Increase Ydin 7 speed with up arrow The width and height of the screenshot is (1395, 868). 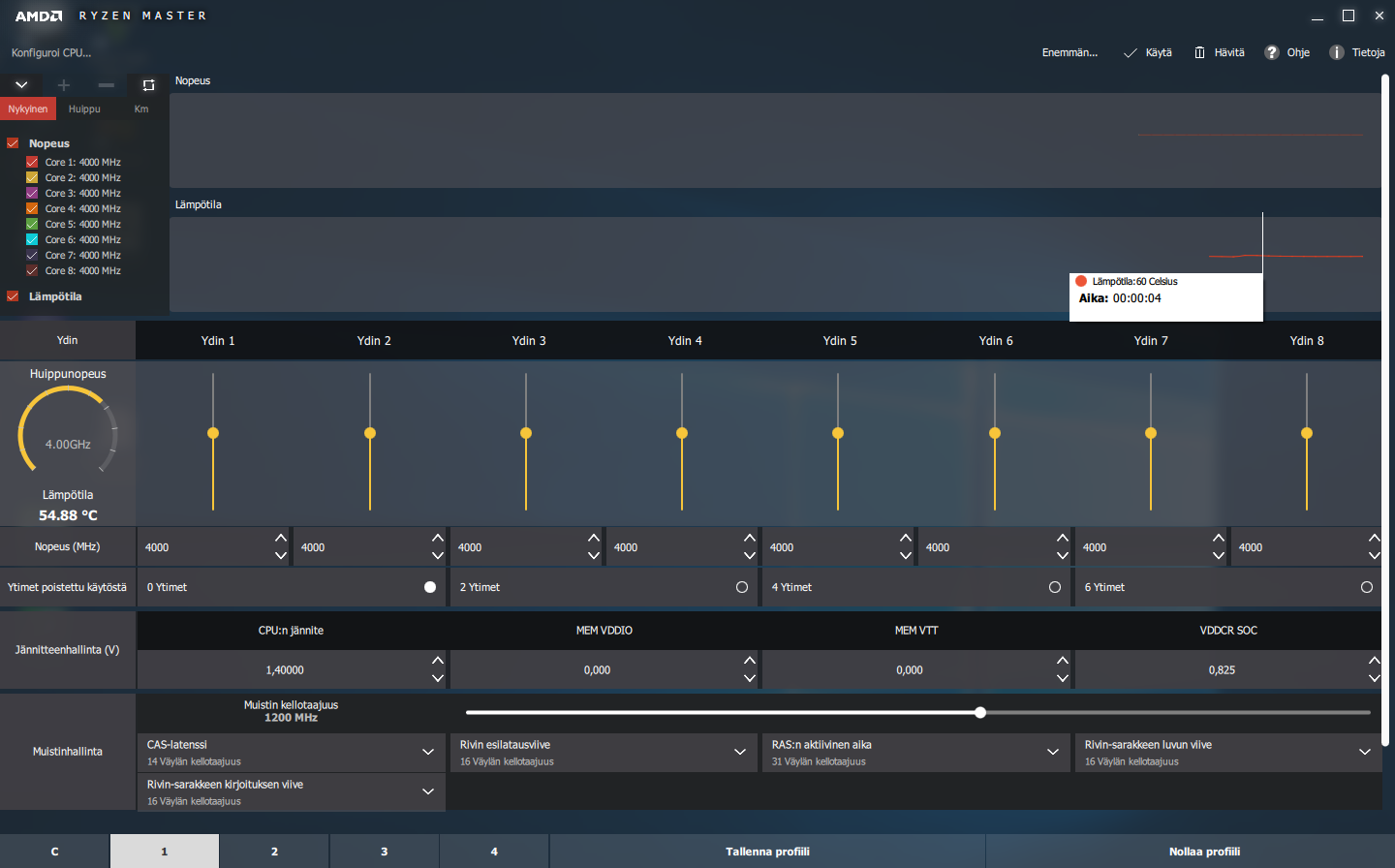coord(1219,538)
